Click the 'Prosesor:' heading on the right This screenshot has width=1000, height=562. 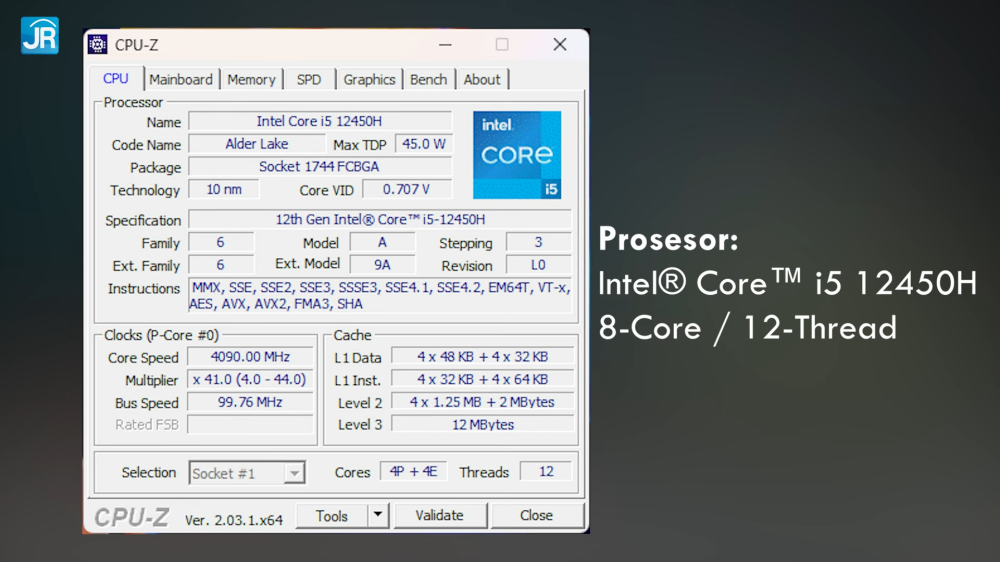(x=668, y=240)
